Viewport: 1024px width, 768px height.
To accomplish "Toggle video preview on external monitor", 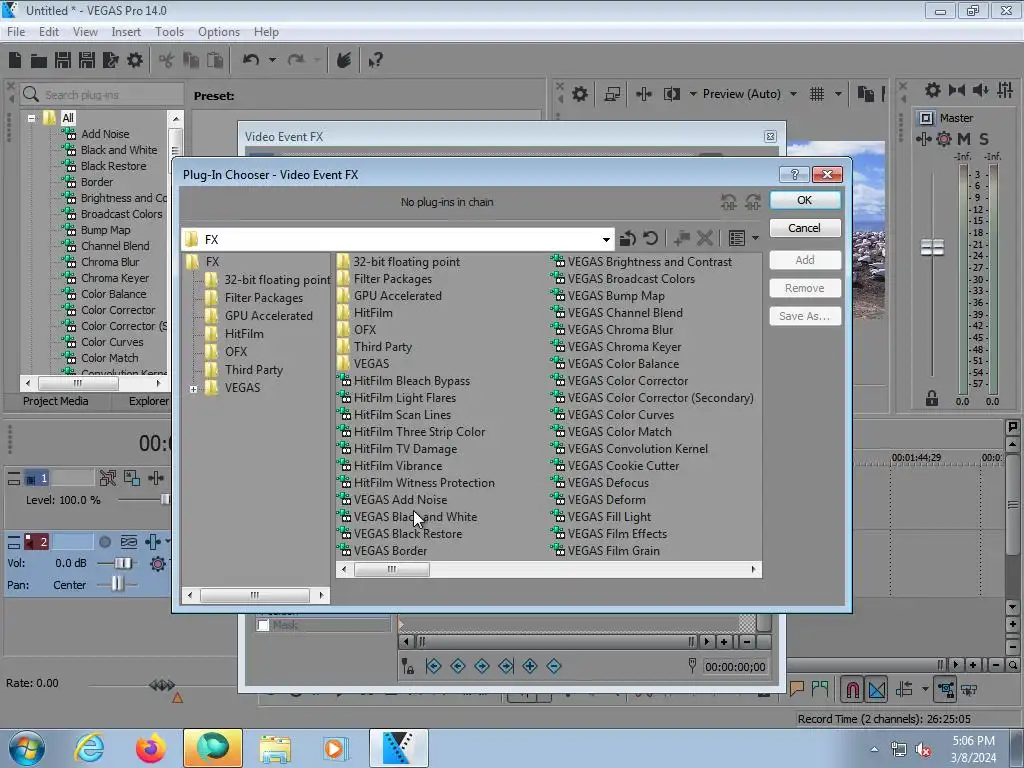I will [x=612, y=94].
